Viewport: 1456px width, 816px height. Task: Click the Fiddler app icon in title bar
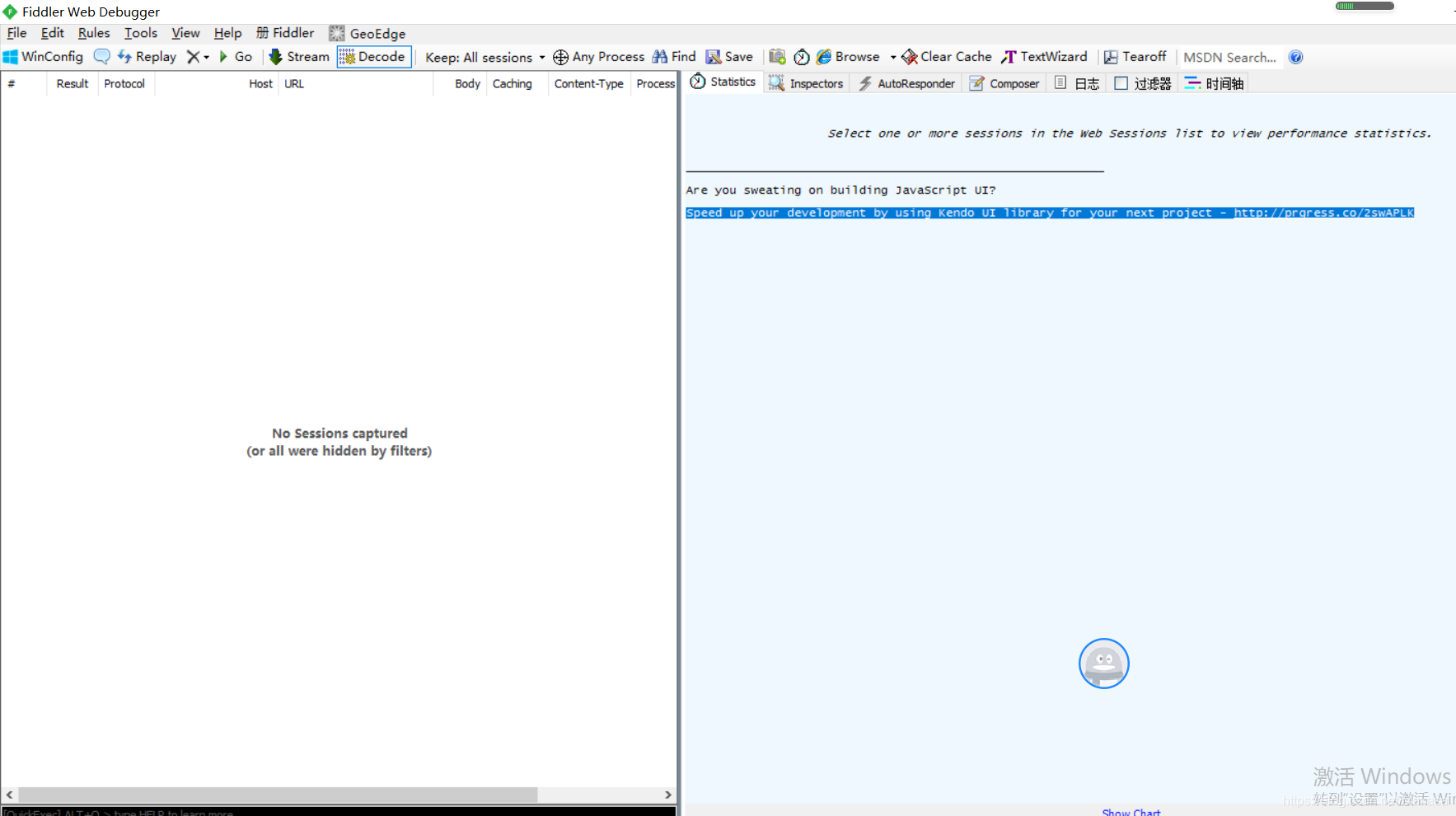10,12
